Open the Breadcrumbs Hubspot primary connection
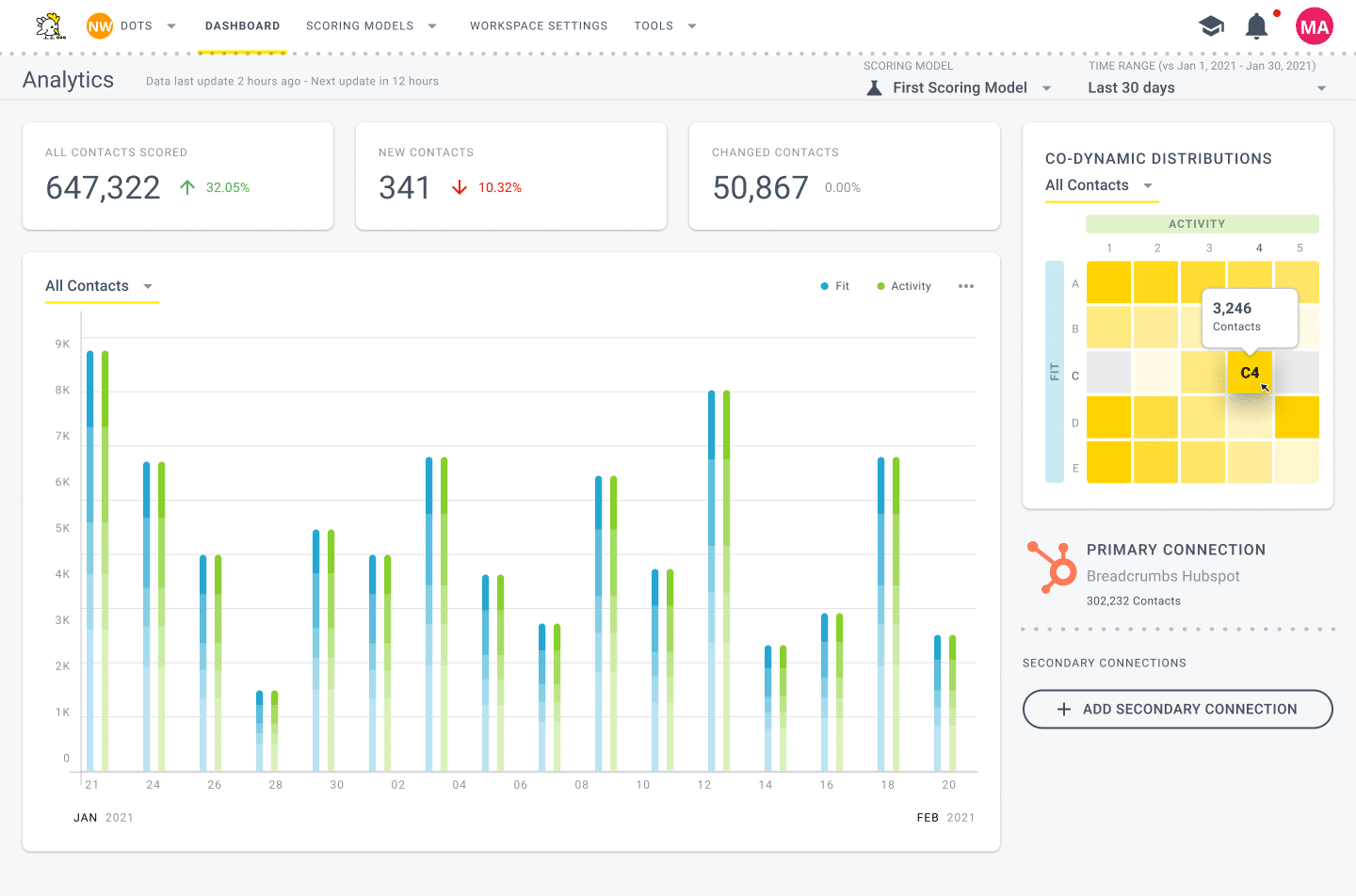This screenshot has height=896, width=1356. (x=1163, y=576)
